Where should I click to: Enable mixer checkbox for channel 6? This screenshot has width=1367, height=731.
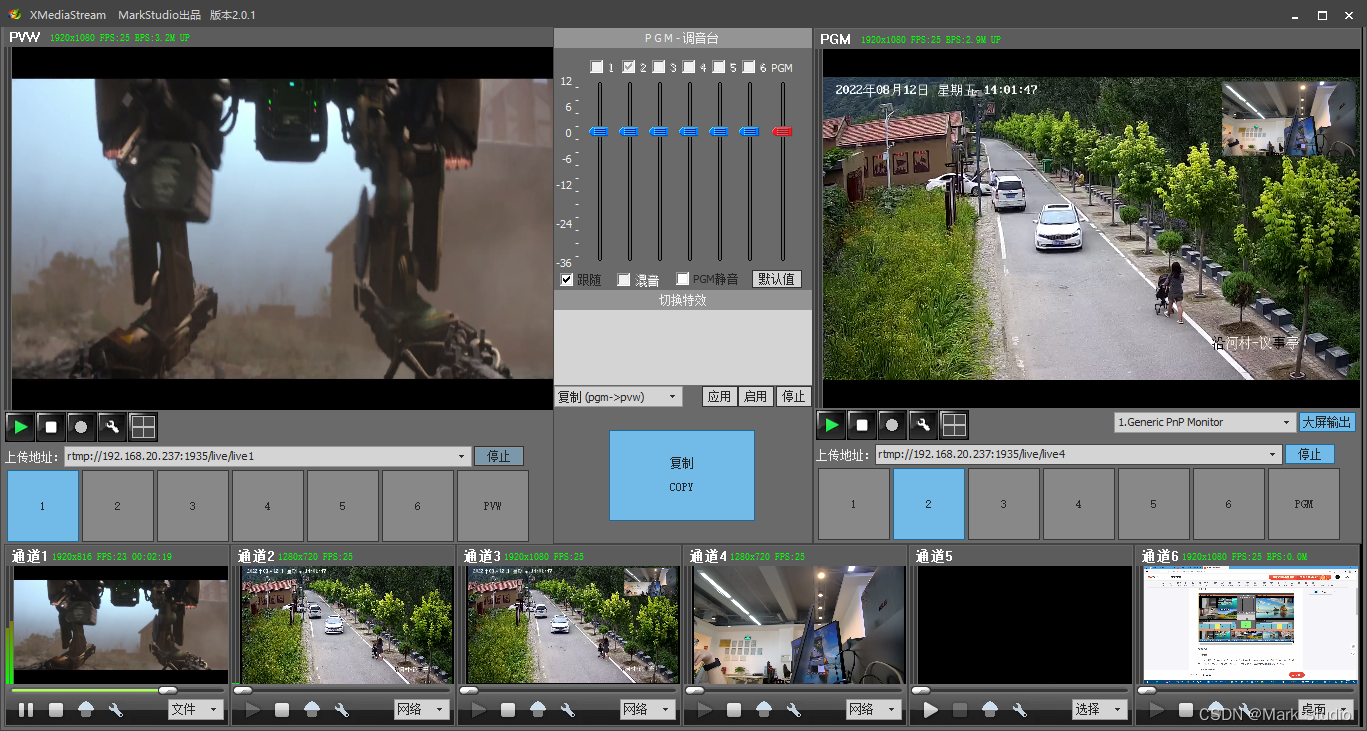pyautogui.click(x=749, y=67)
